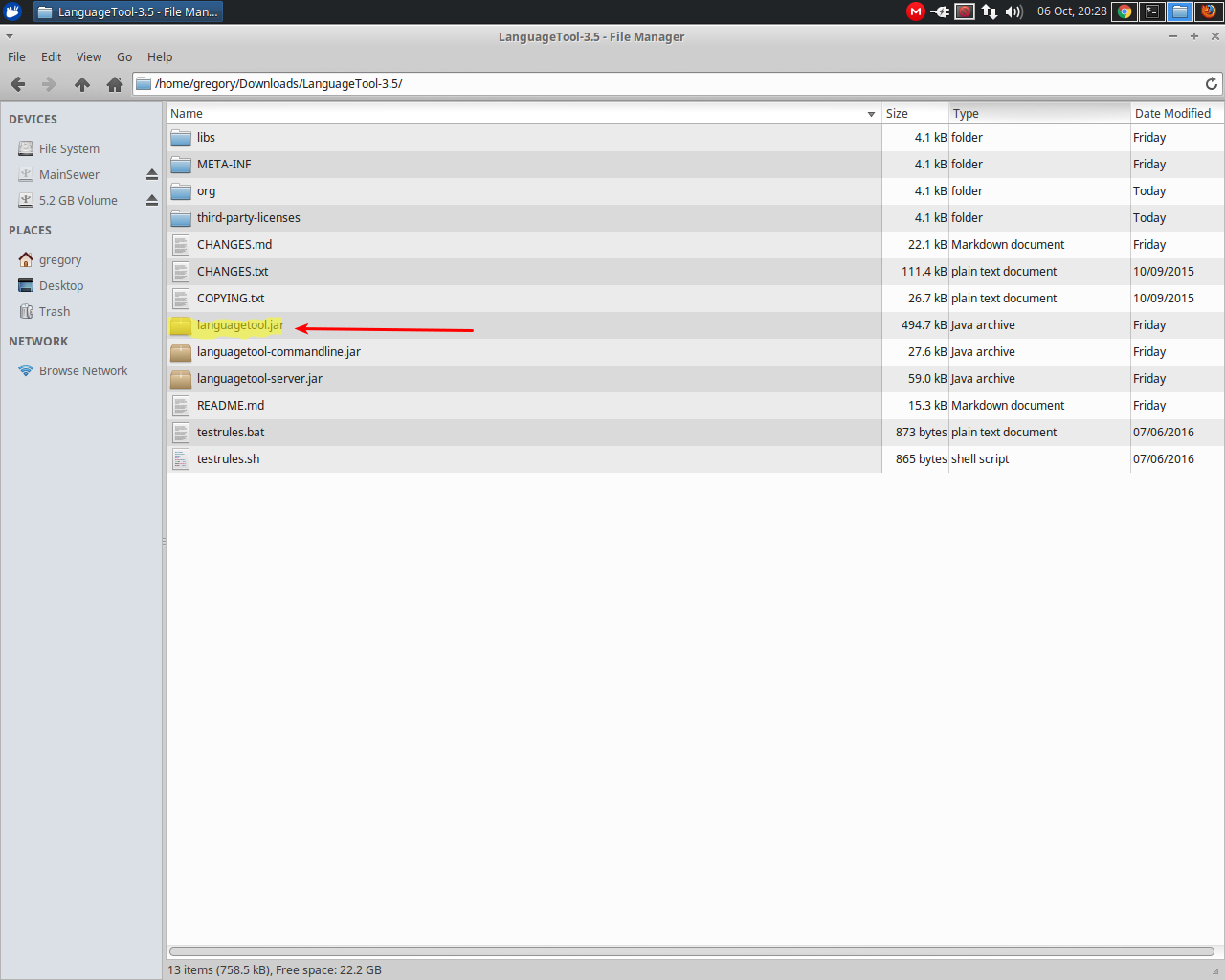Jump to the home folder

tap(115, 84)
